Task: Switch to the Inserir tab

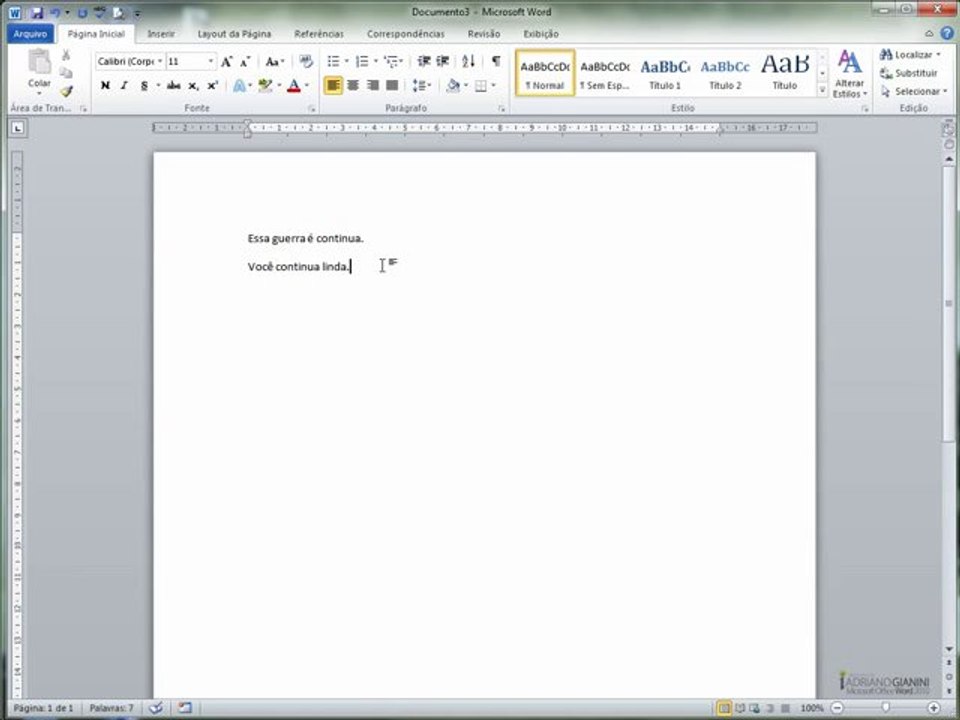Action: tap(161, 34)
